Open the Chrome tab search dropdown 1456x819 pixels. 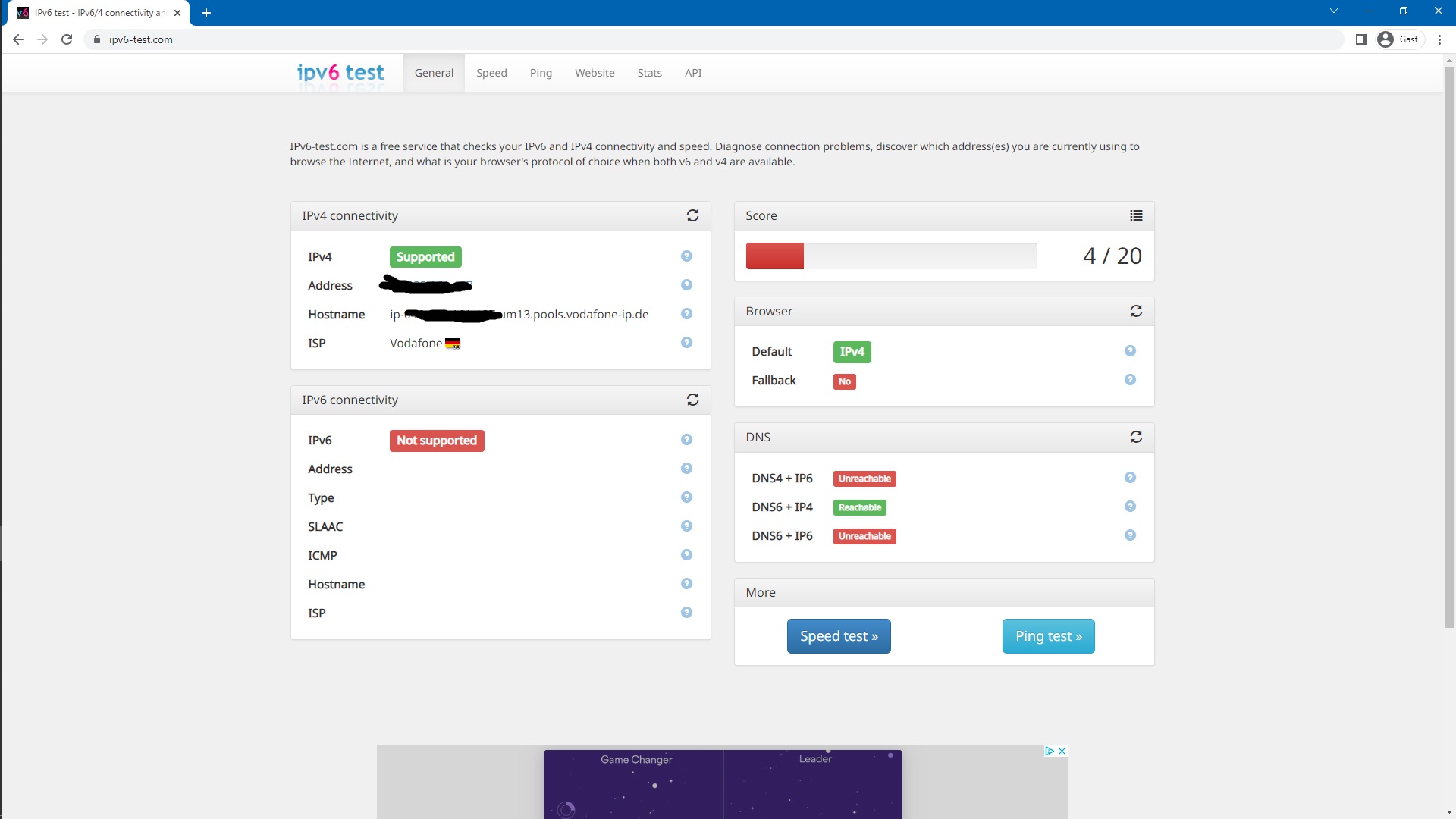pos(1334,11)
